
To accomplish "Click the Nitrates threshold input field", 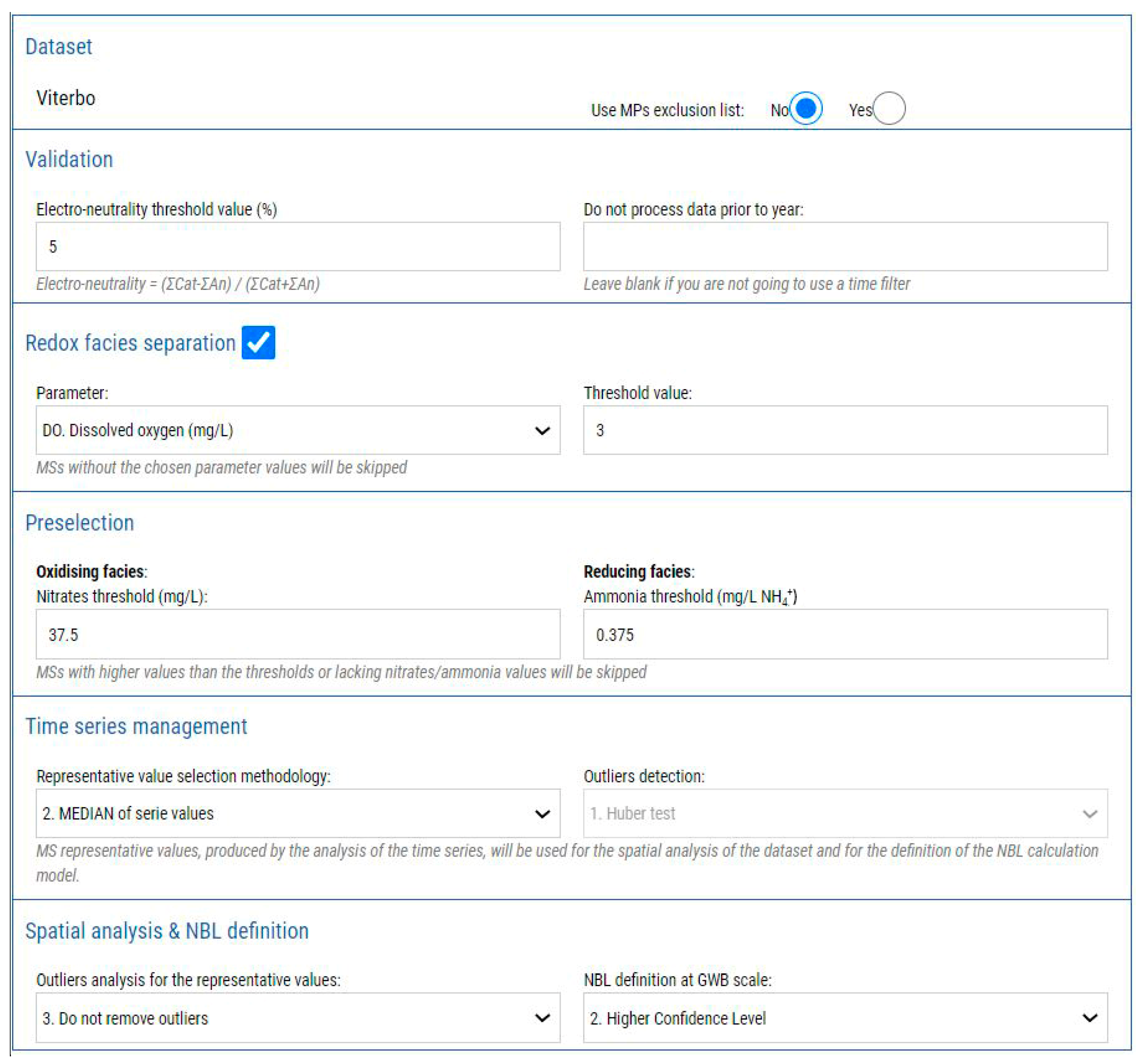I will point(297,635).
